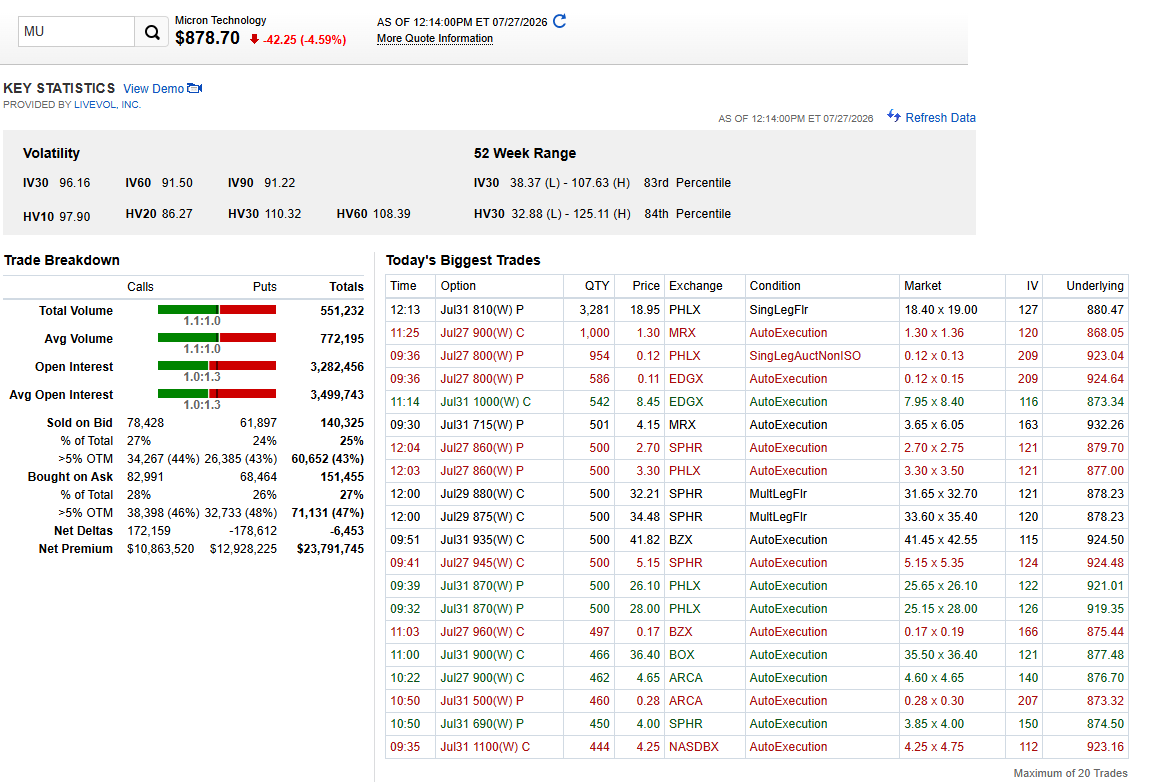Click the View Demo link
1162x782 pixels.
coord(153,89)
